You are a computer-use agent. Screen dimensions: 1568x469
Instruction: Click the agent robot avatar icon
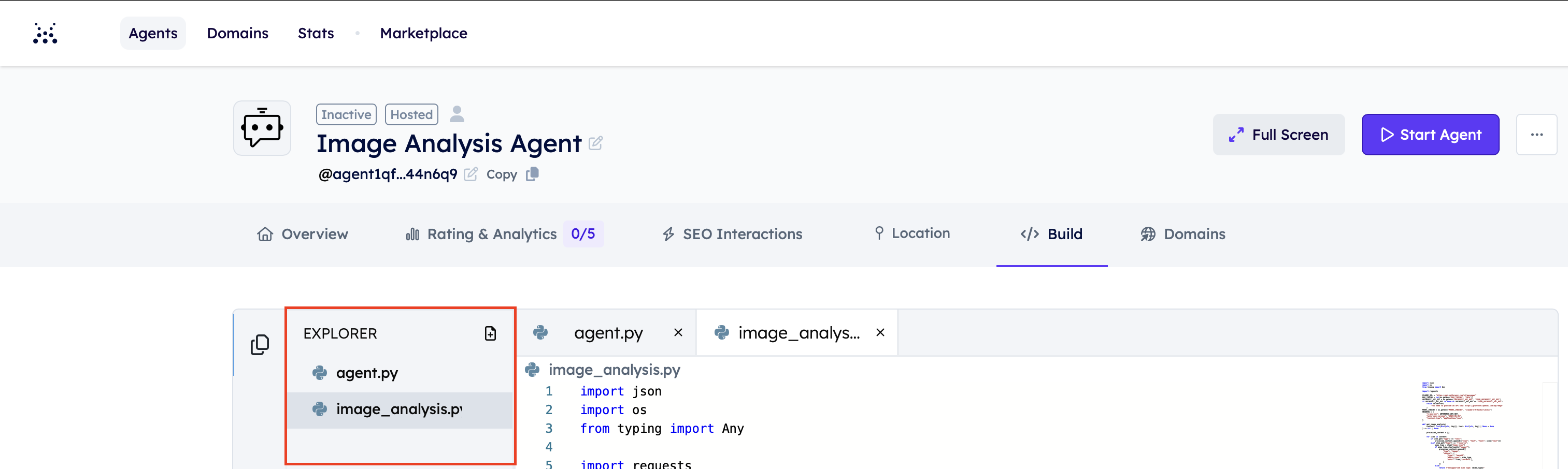262,128
